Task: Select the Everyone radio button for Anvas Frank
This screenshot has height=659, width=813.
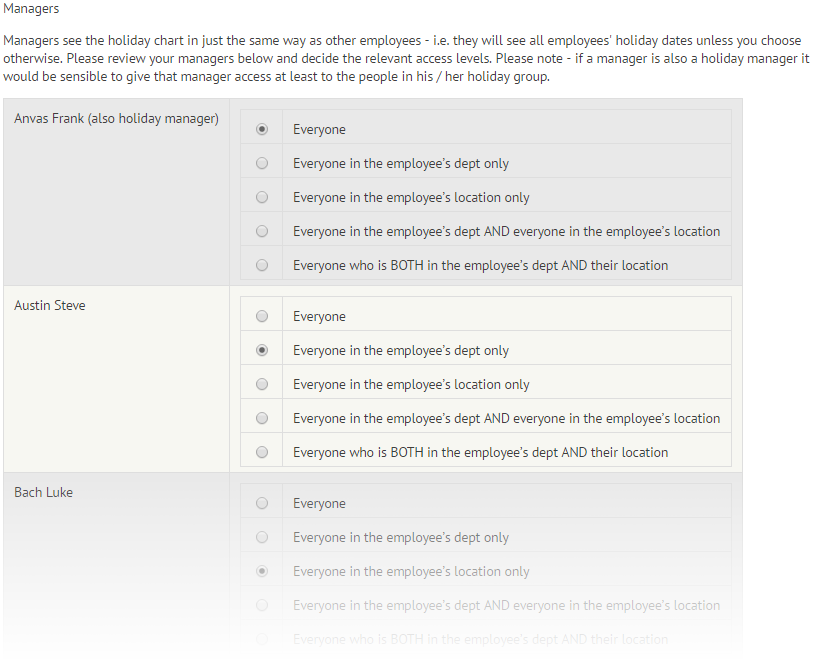Action: 262,129
